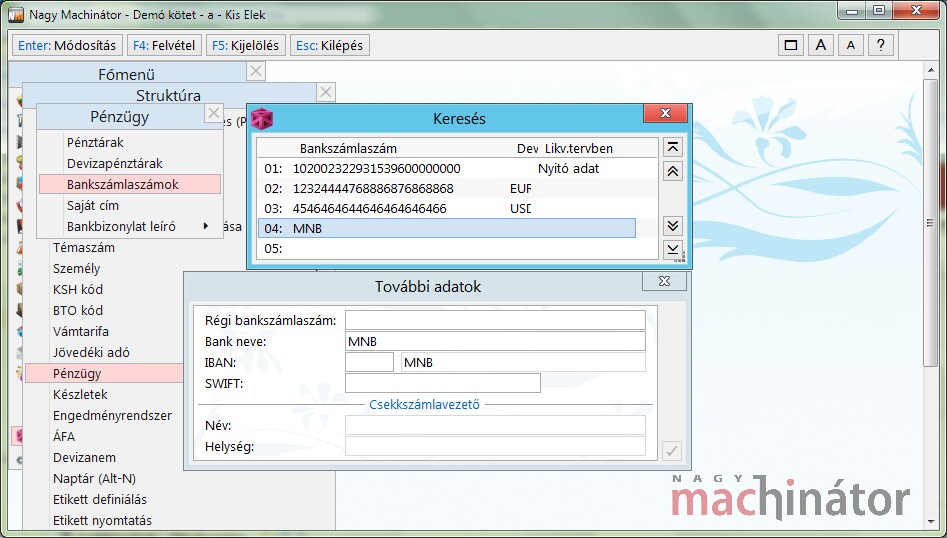Click short IBAN country code field
Screen dimensions: 947x538
(370, 362)
